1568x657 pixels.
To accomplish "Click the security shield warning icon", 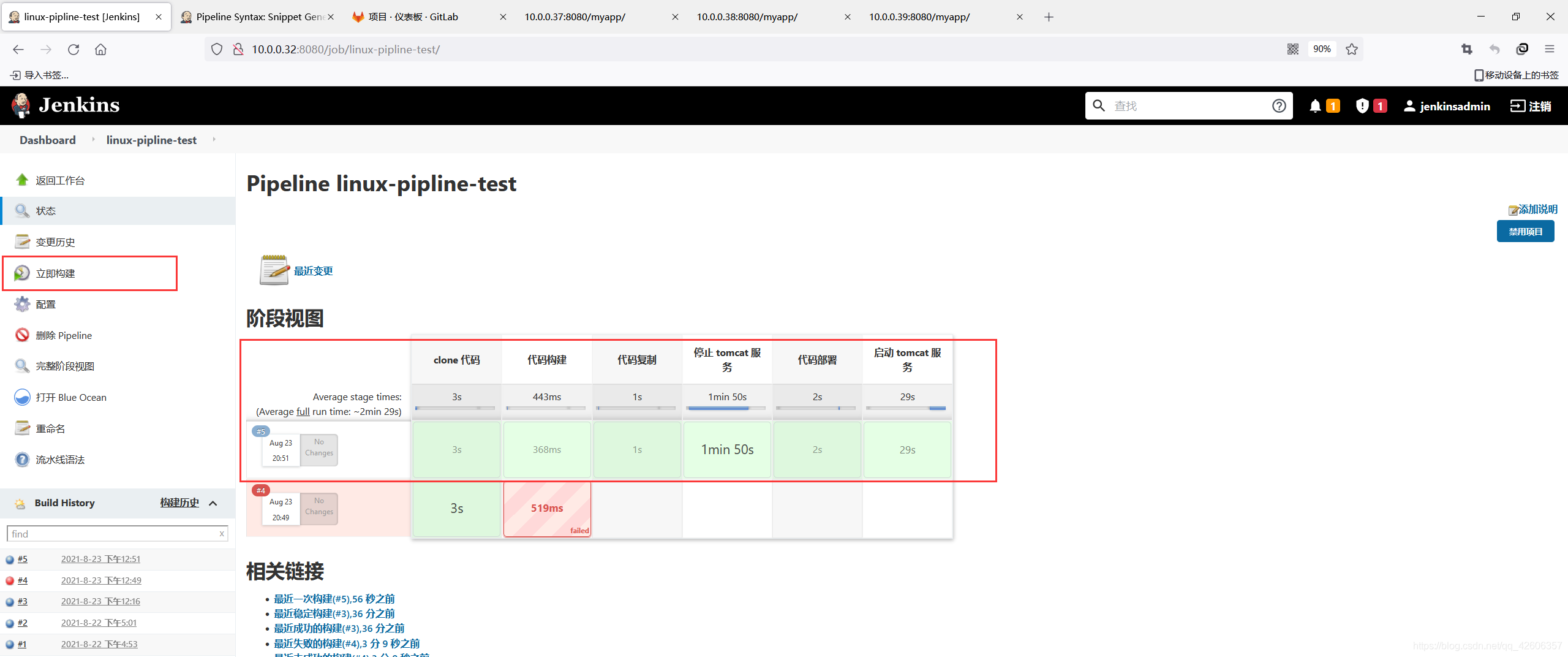I will [1362, 106].
